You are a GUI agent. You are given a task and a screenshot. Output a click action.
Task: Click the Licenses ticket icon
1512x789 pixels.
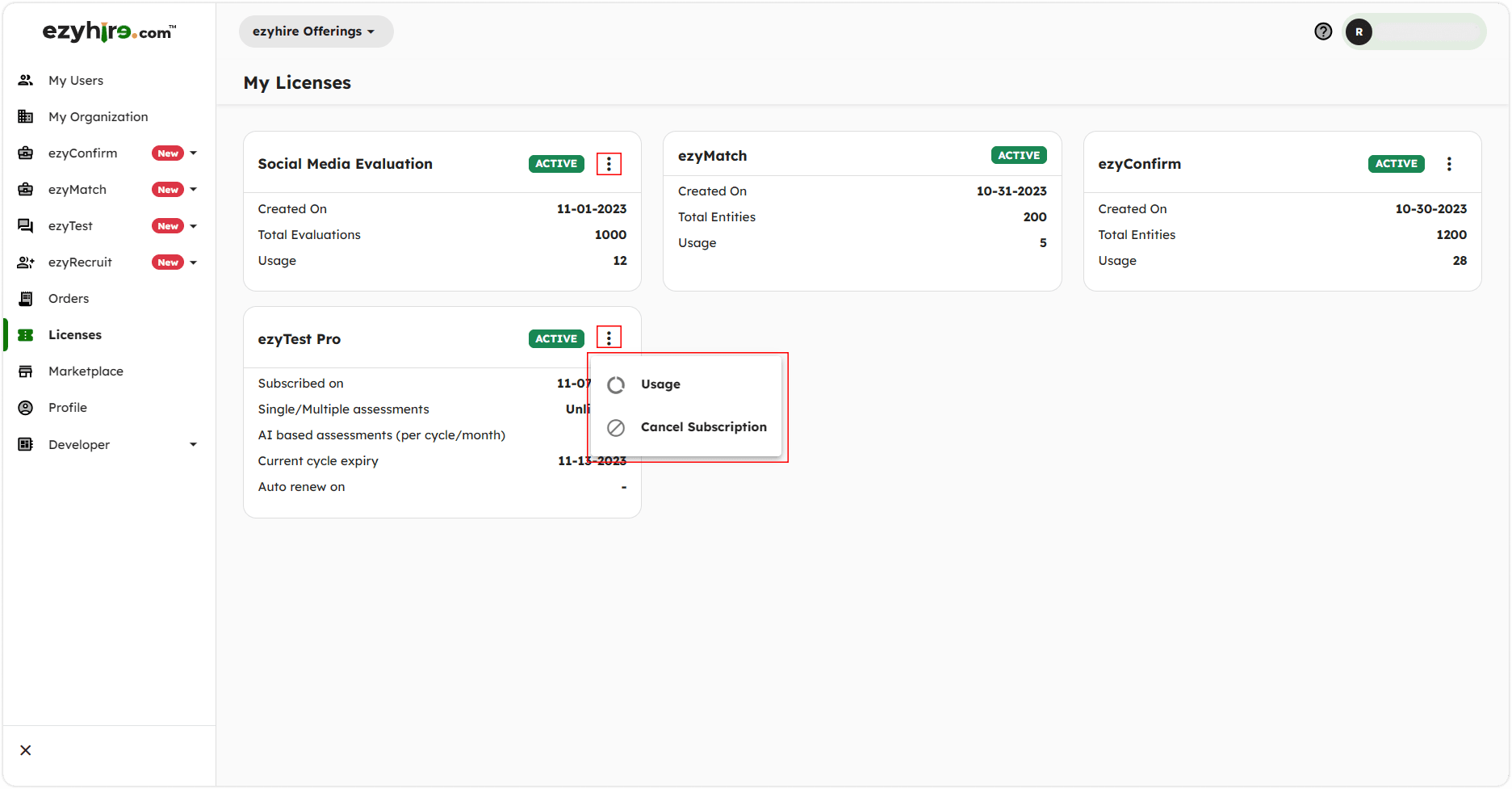[x=26, y=334]
